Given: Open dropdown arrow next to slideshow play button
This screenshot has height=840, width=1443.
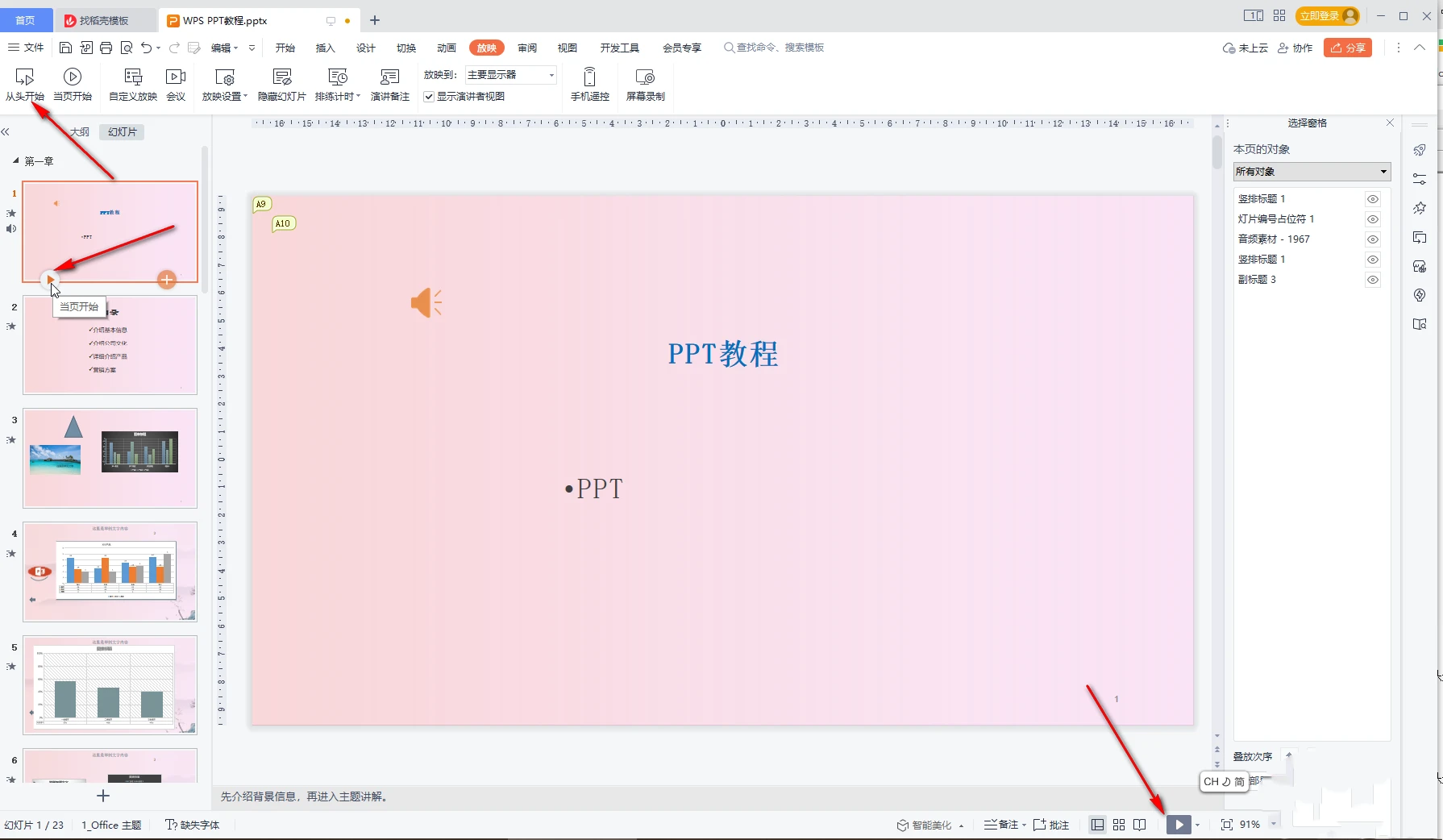Looking at the screenshot, I should [x=1197, y=825].
